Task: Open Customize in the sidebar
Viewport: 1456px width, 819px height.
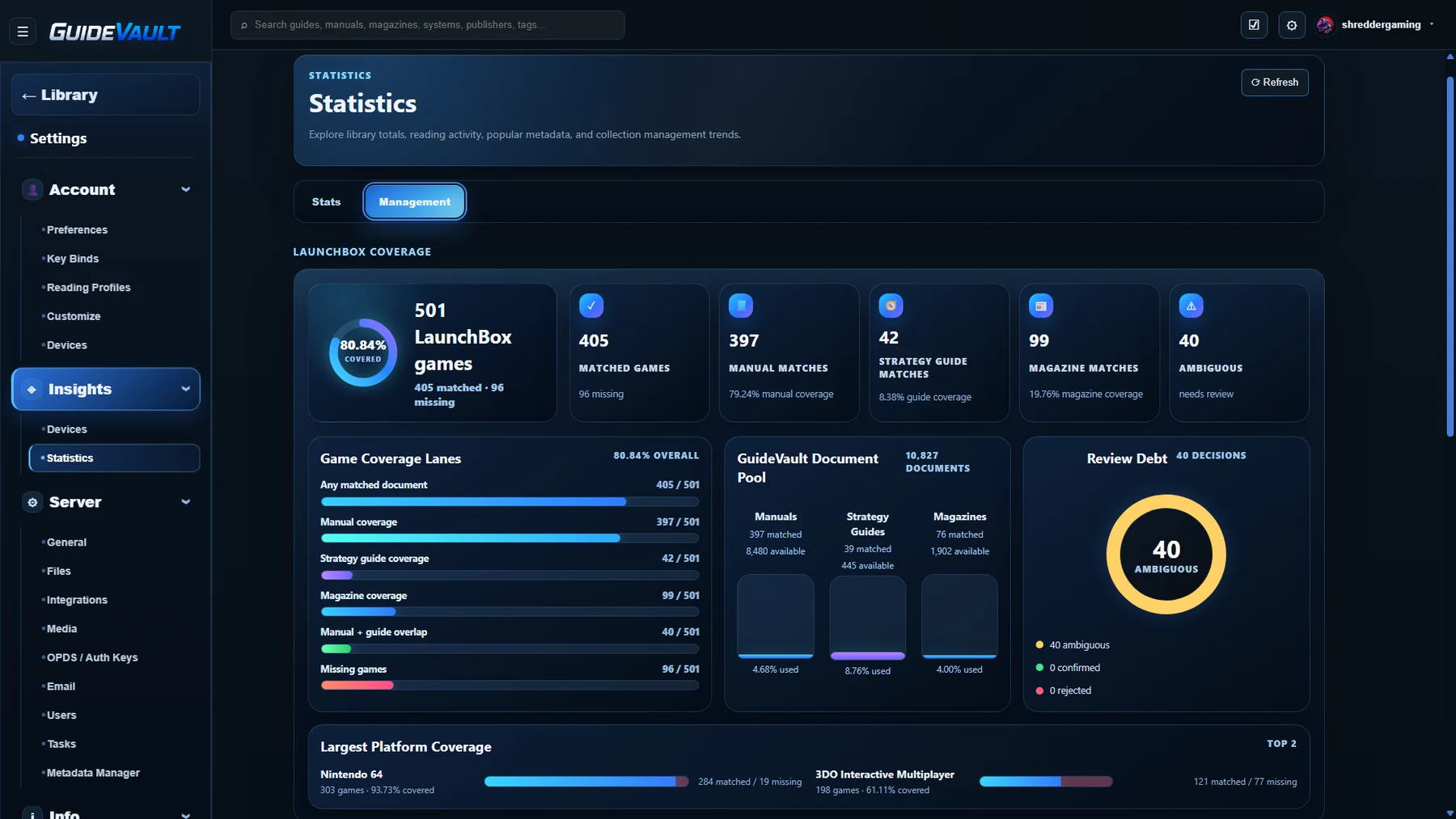Action: point(74,317)
